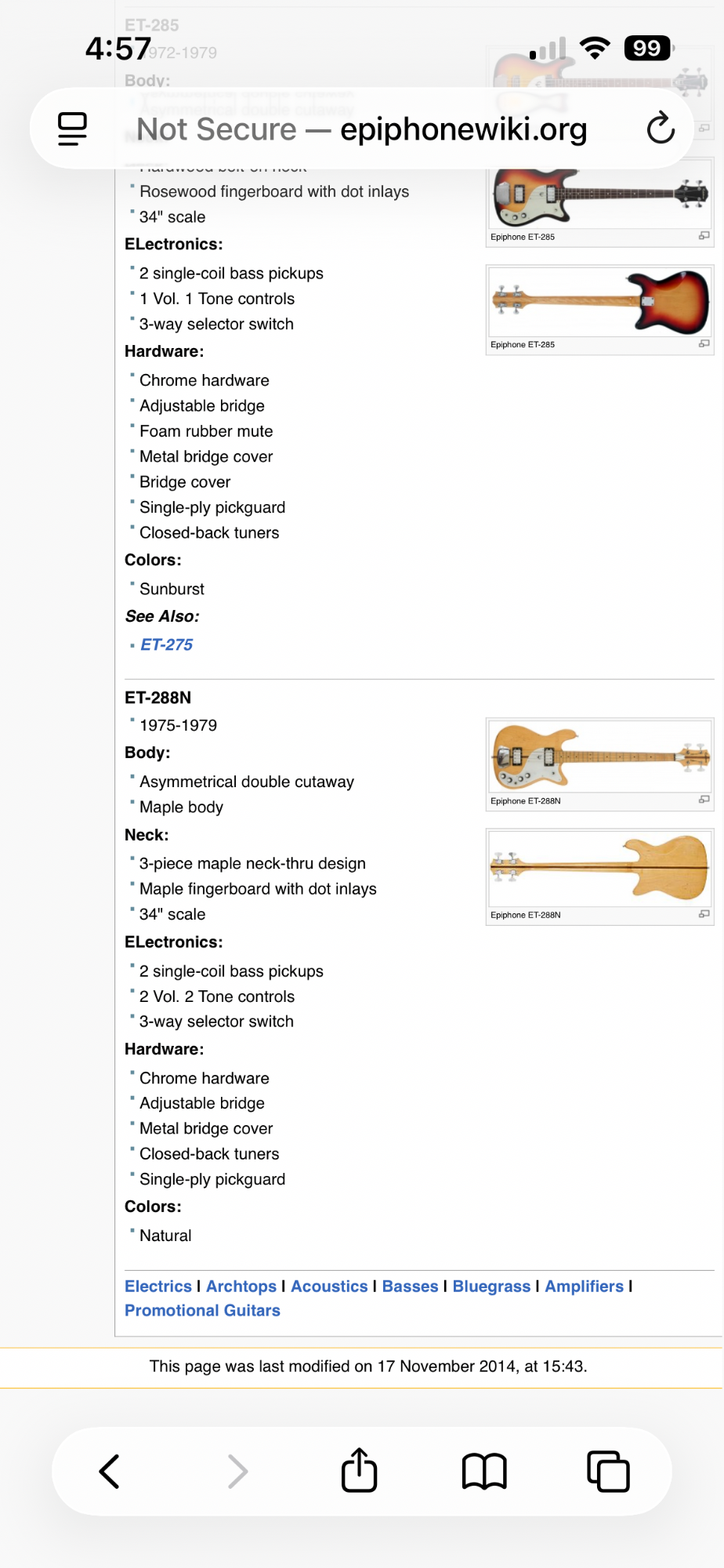This screenshot has height=1568, width=724.
Task: Enlarge ET-285 front image via magnify icon
Action: [704, 236]
